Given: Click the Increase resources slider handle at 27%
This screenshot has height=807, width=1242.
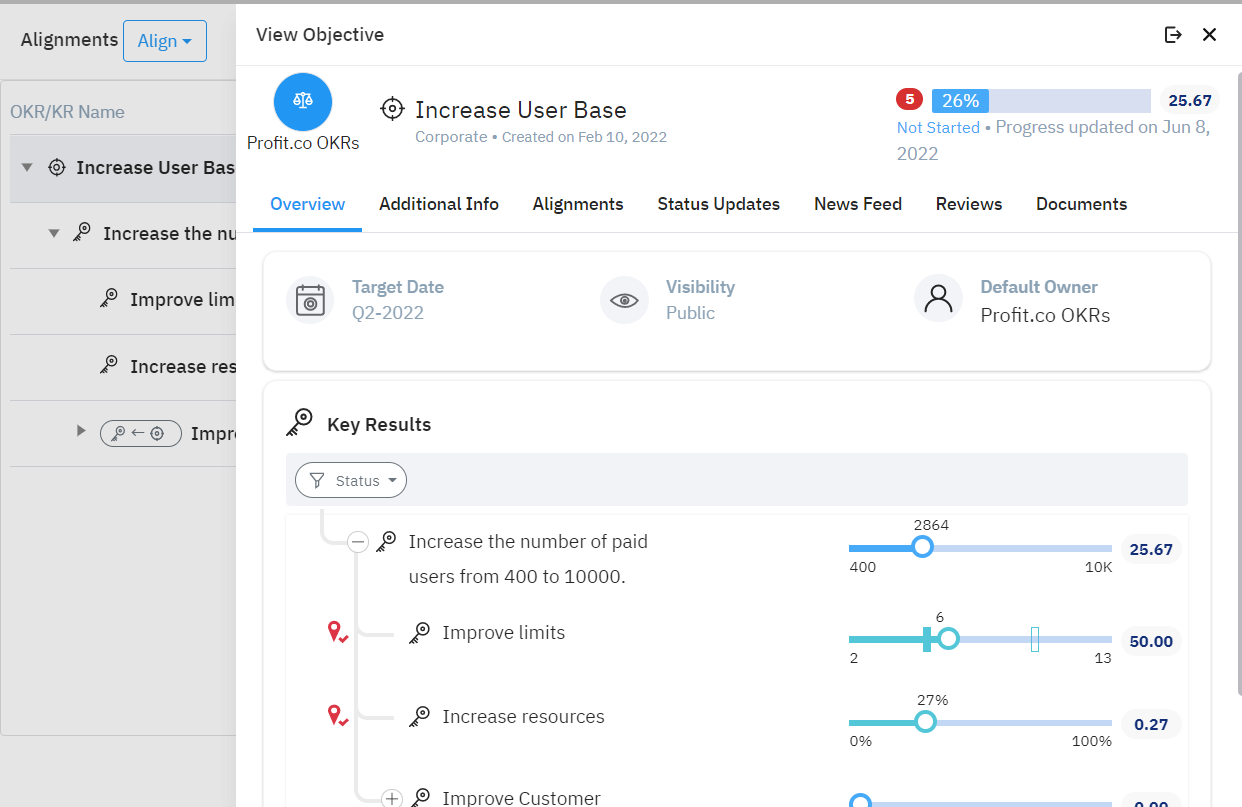Looking at the screenshot, I should coord(925,722).
